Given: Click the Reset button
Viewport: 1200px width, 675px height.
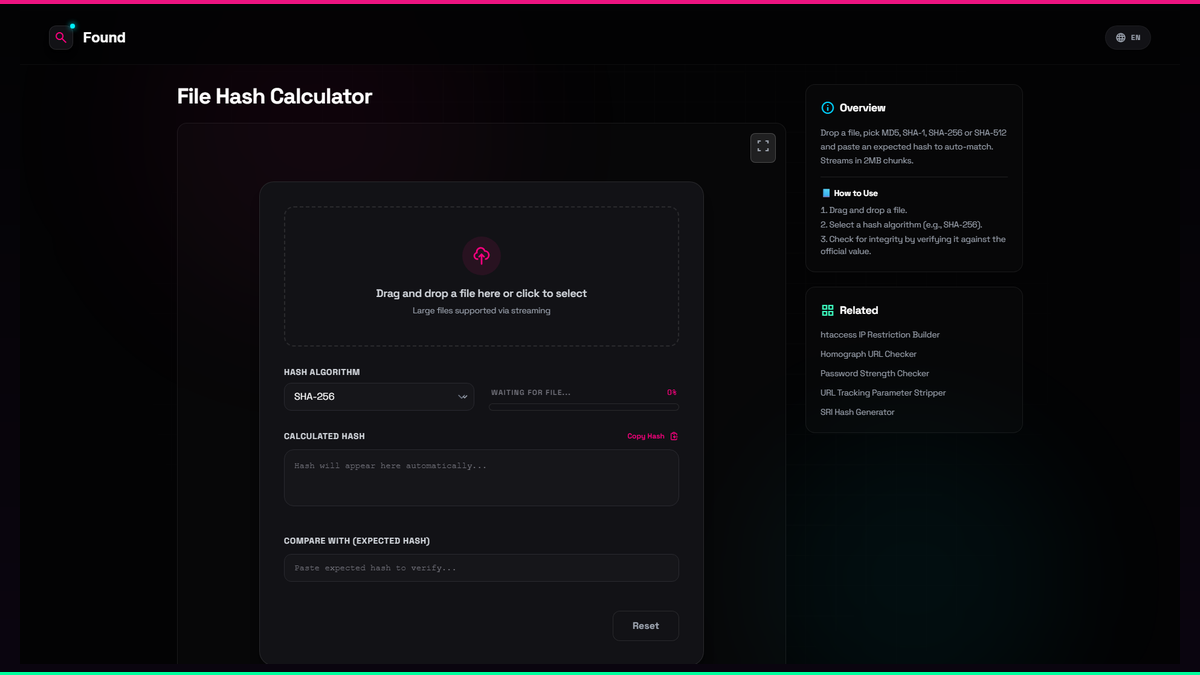Looking at the screenshot, I should pos(646,626).
